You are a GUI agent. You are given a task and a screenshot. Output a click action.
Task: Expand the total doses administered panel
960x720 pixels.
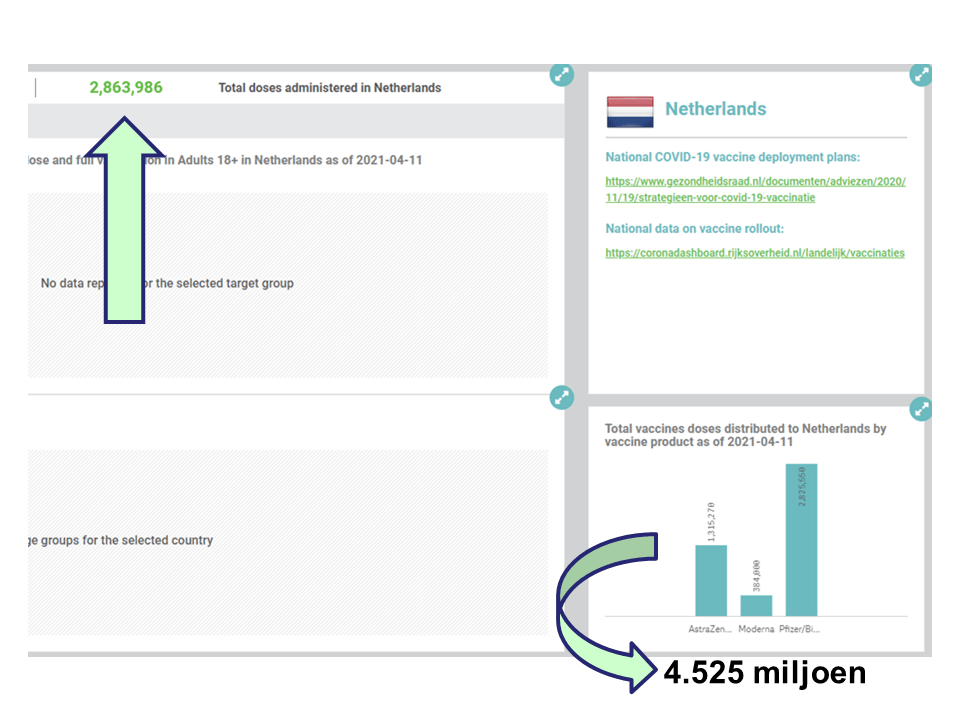(562, 75)
